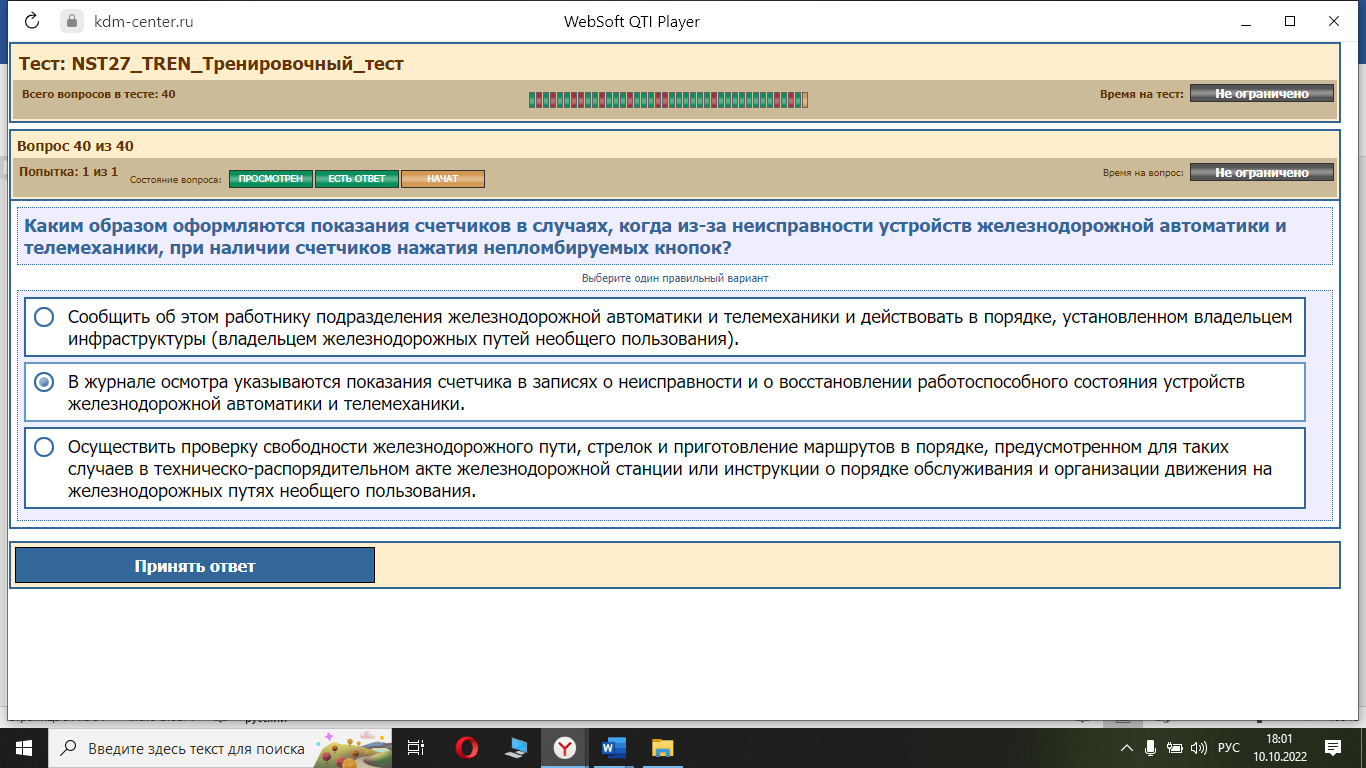Click the 'Всего вопросов в тесте: 40' text
1366x768 pixels.
98,94
